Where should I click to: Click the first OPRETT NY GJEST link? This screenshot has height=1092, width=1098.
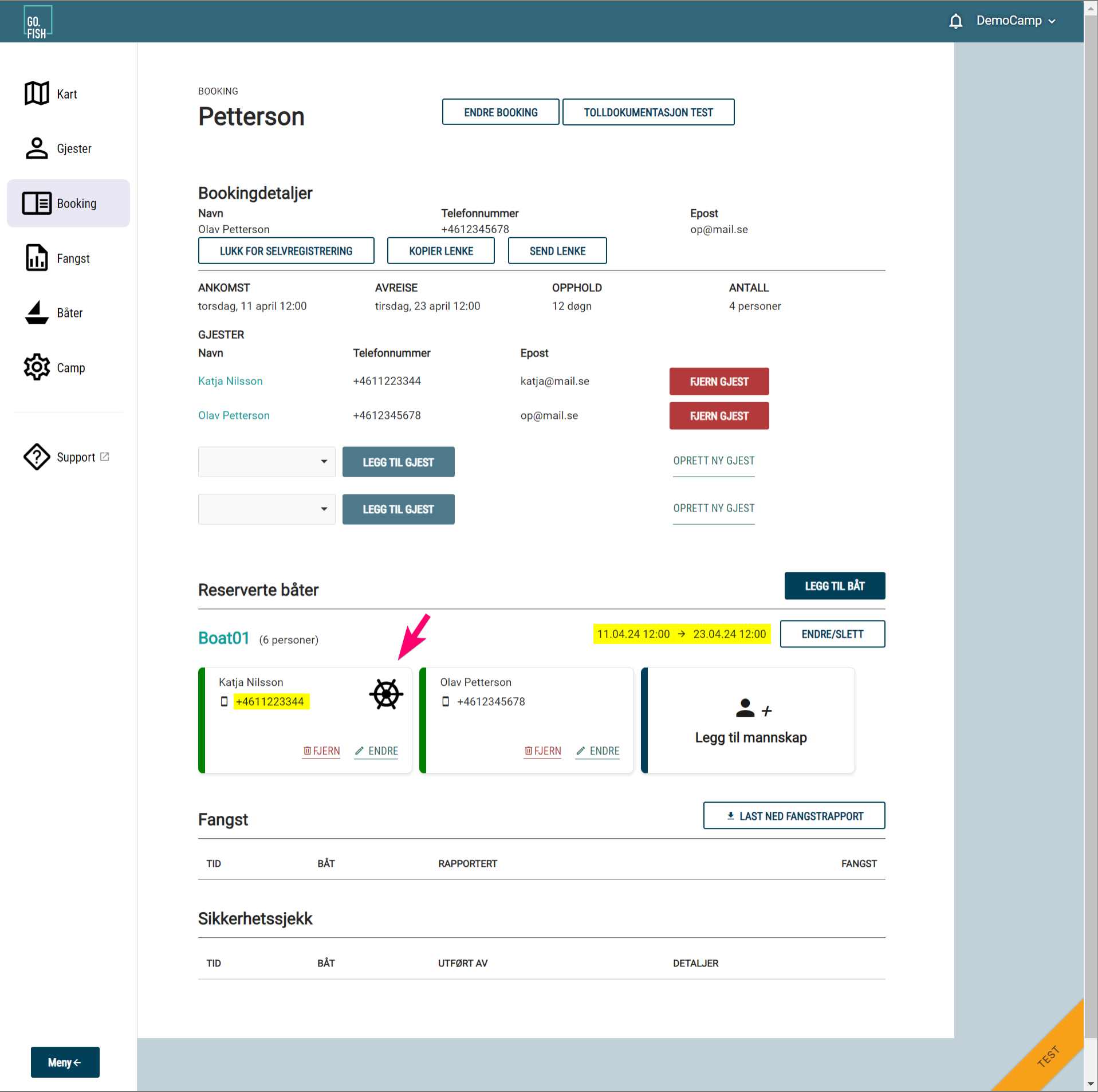pyautogui.click(x=714, y=461)
